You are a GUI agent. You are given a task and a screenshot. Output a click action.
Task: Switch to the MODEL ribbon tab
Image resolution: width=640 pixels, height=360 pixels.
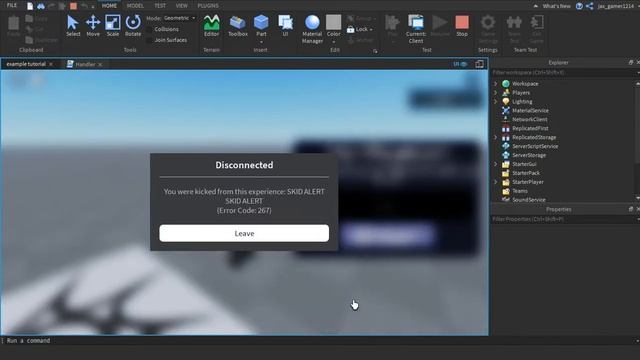135,6
